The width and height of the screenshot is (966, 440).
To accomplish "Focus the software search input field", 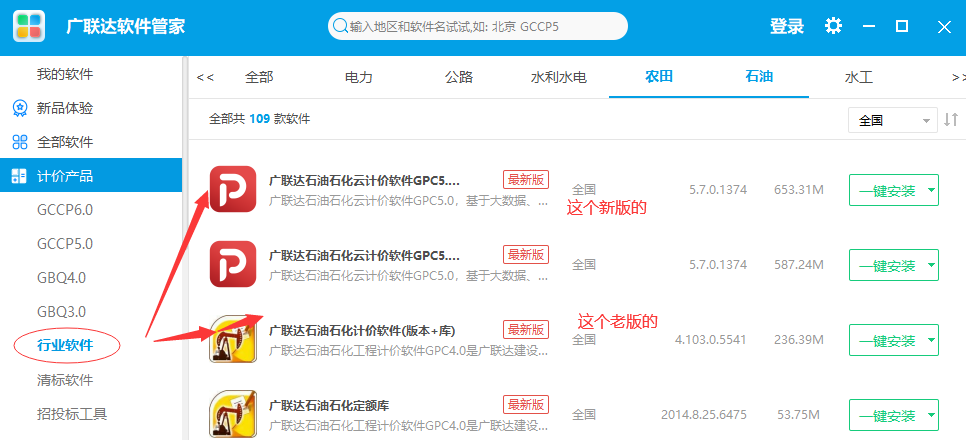I will tap(478, 26).
